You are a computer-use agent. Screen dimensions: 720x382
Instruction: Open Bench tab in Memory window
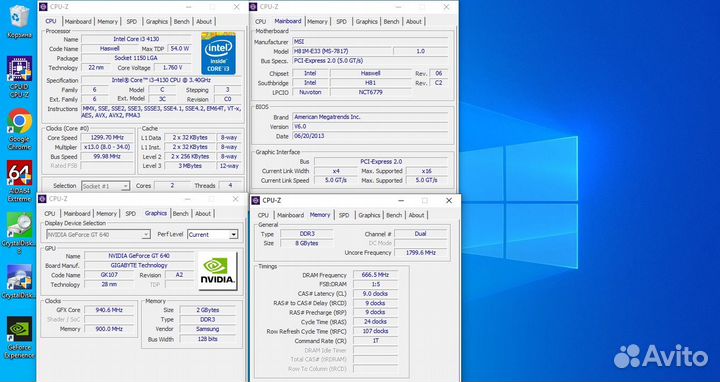(394, 215)
